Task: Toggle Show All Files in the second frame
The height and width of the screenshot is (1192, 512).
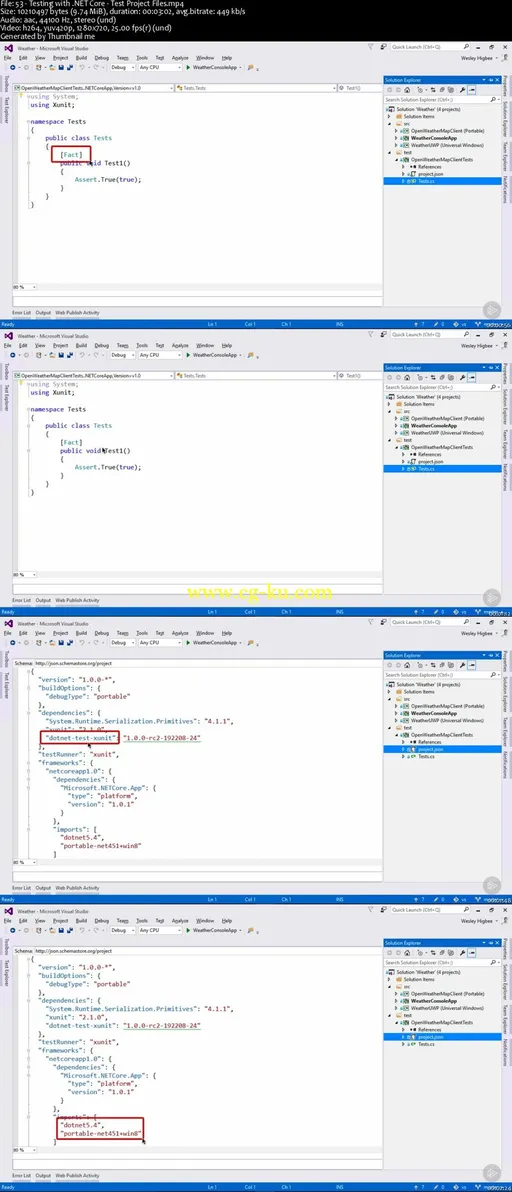Action: (450, 377)
